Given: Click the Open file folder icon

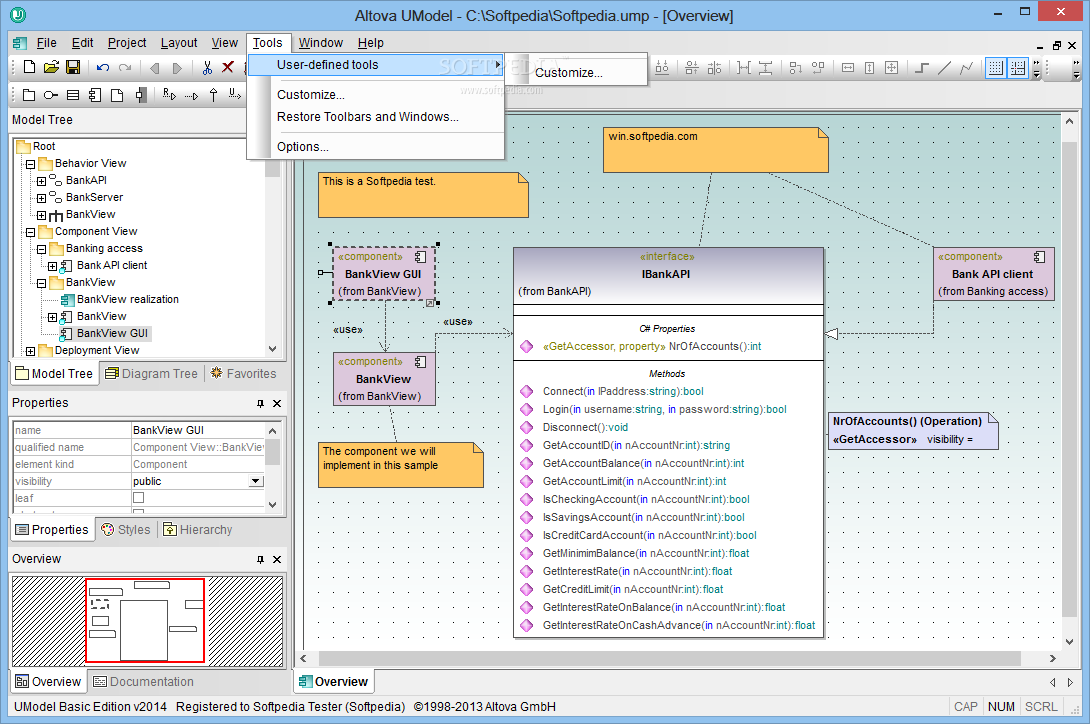Looking at the screenshot, I should (x=51, y=67).
